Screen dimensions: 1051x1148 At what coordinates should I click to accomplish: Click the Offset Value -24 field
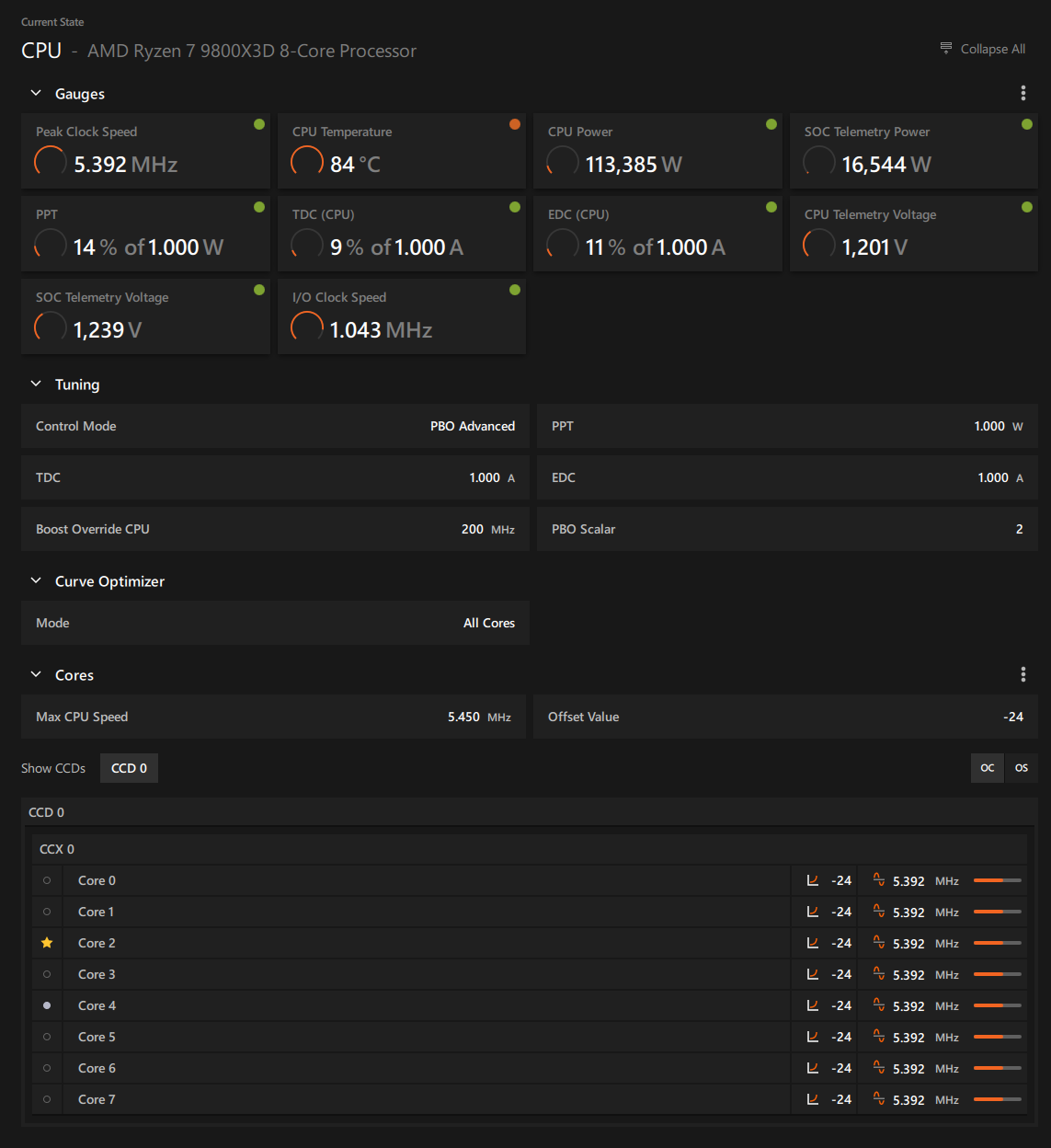[785, 717]
